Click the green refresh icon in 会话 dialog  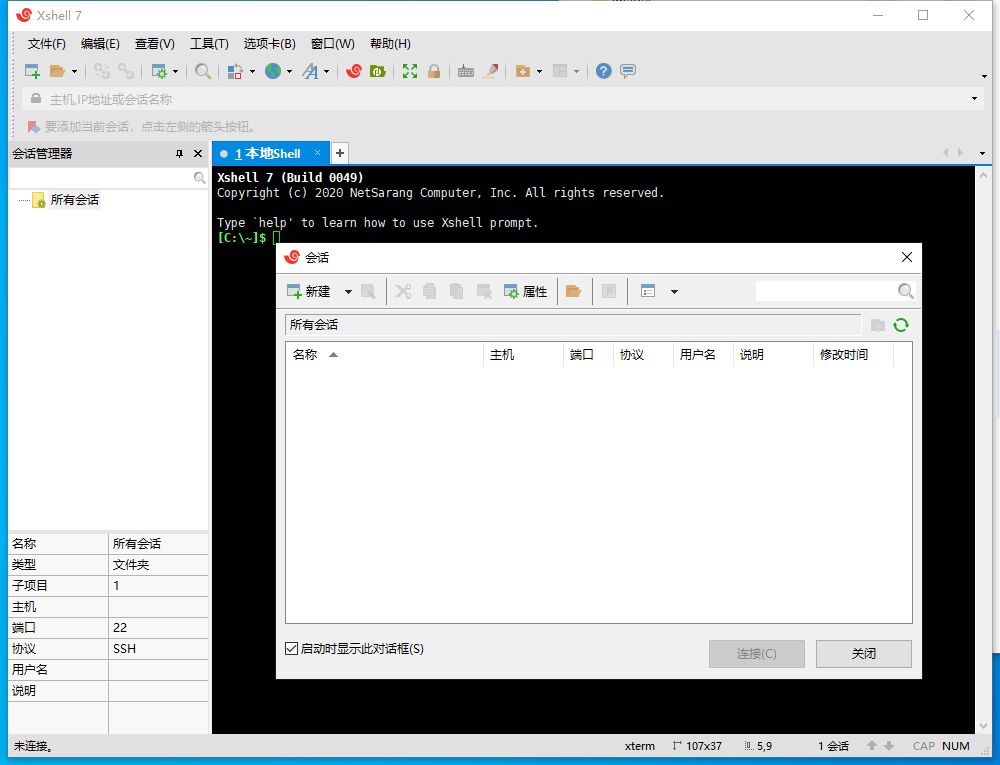pos(901,325)
